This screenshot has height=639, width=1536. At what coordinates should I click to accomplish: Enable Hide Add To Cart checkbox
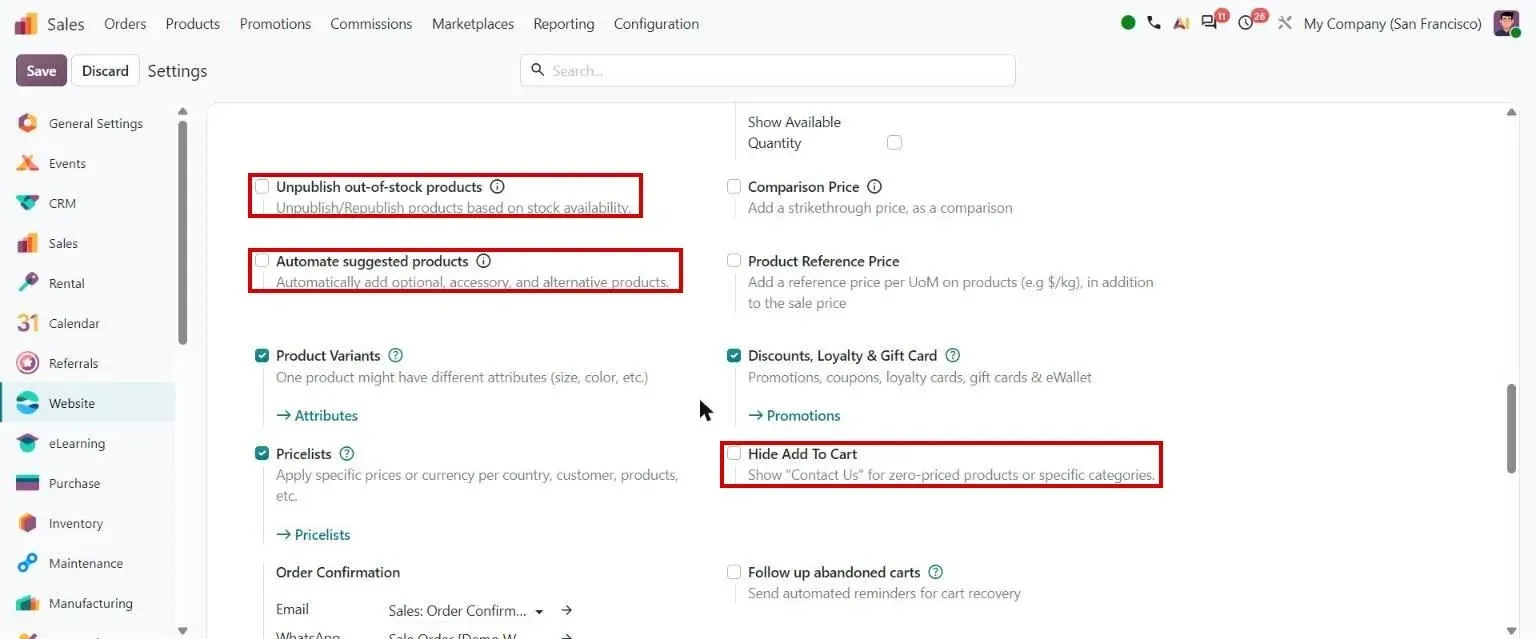(x=734, y=454)
